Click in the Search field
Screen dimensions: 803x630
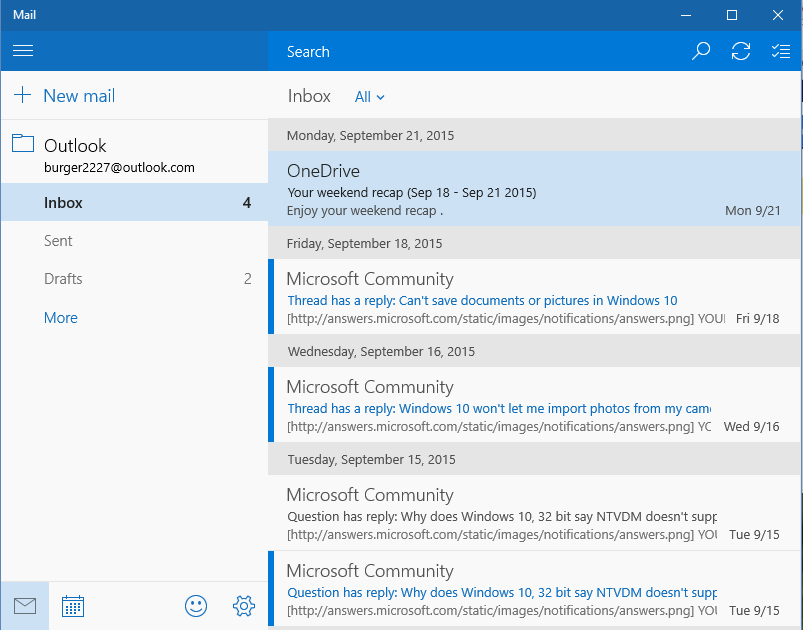coord(476,51)
